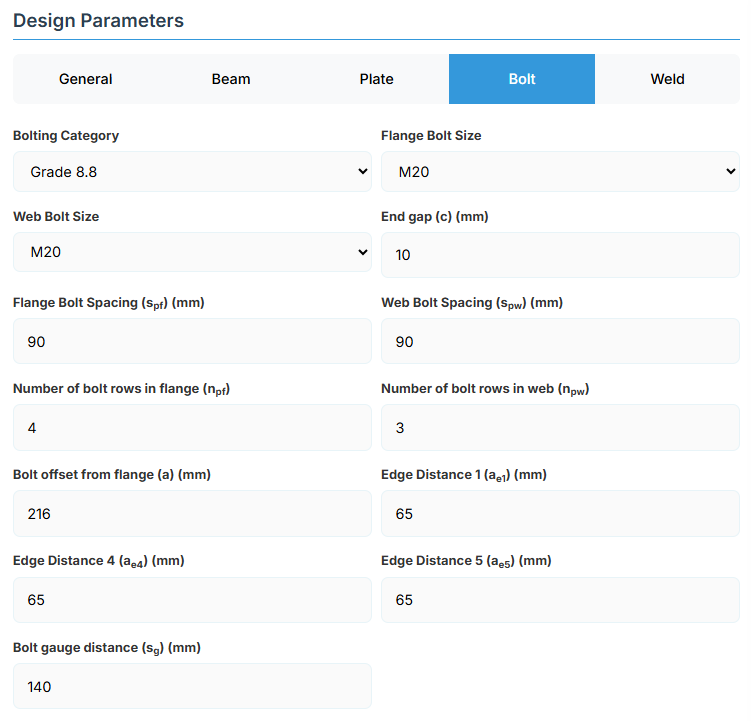Click the Web Bolt Spacing input field

click(x=560, y=342)
